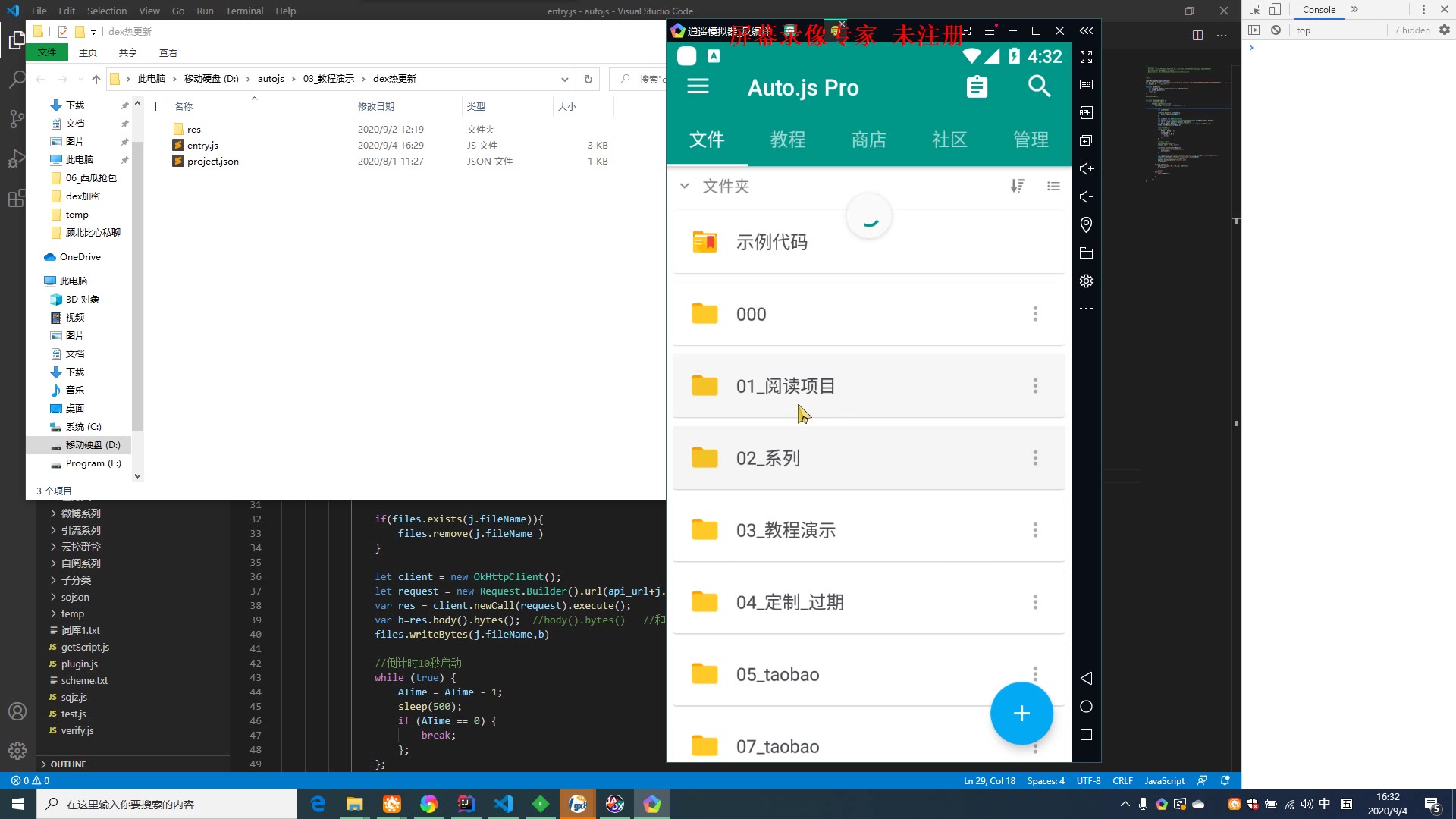Open the Terminal menu in VS Code
This screenshot has width=1456, height=819.
click(244, 11)
